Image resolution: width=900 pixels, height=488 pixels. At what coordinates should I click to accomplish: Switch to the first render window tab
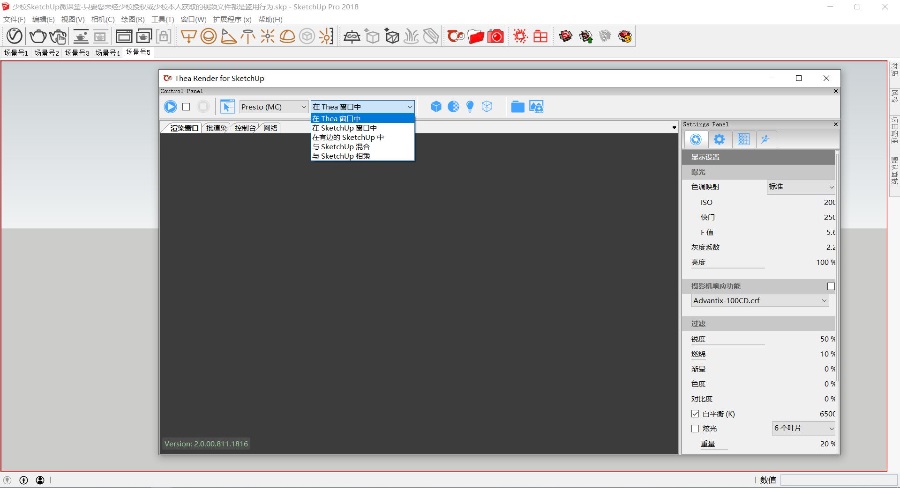(x=184, y=128)
